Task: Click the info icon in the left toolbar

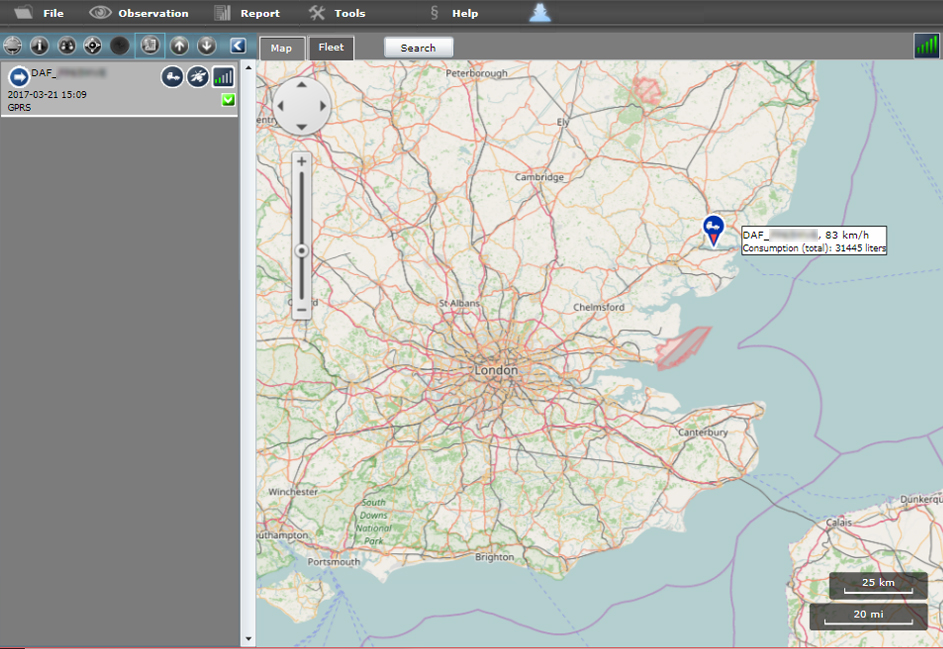Action: pyautogui.click(x=39, y=46)
